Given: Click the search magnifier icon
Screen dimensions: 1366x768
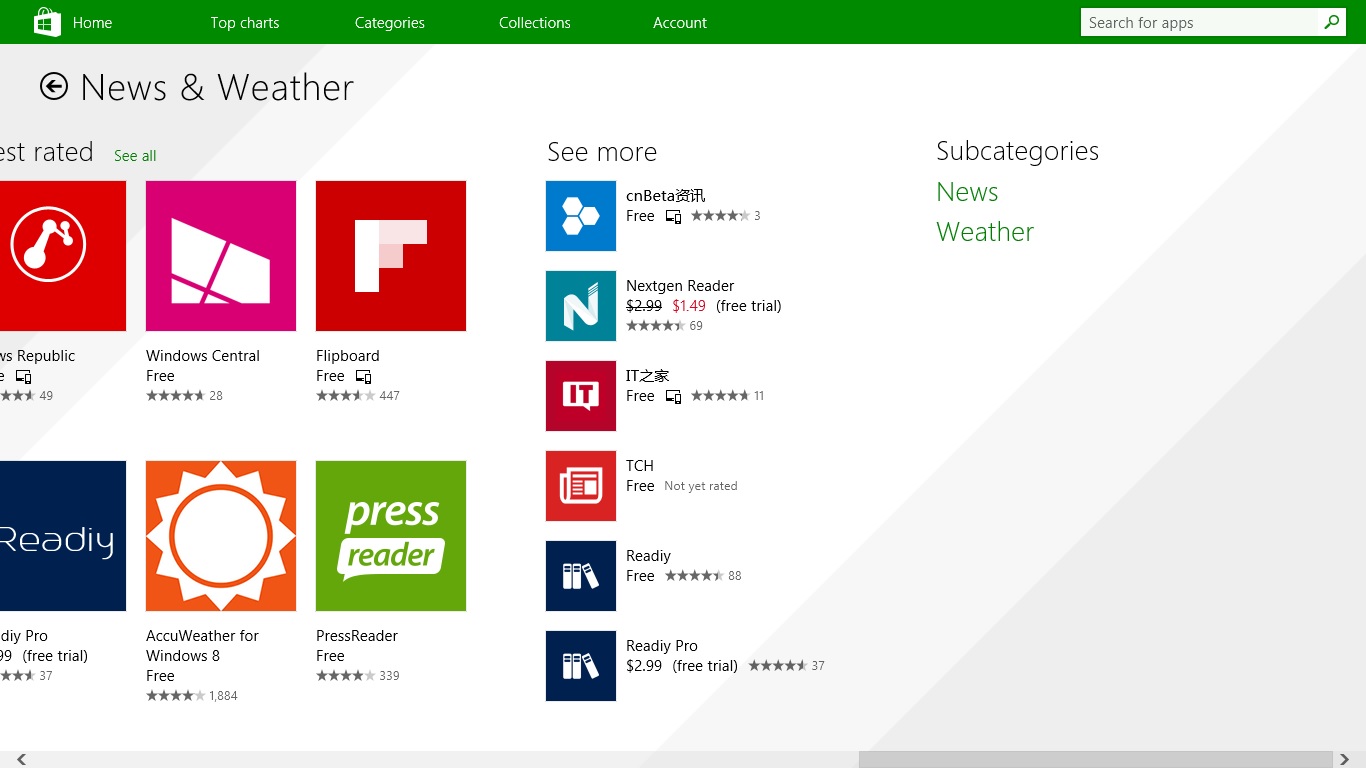Looking at the screenshot, I should click(1331, 22).
